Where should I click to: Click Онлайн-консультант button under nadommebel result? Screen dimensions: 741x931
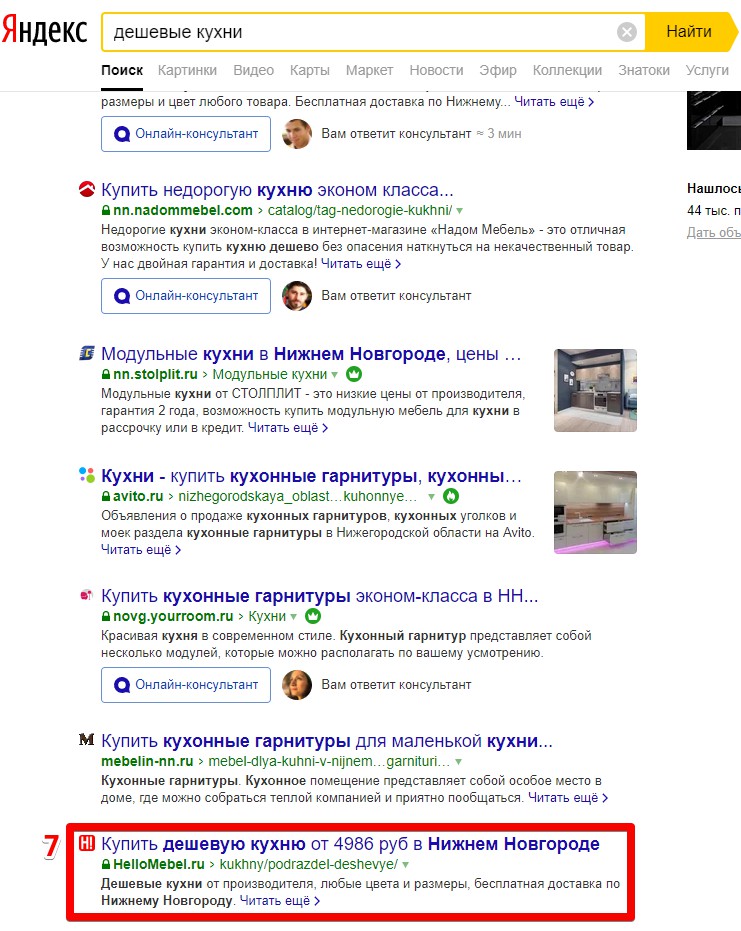point(186,296)
